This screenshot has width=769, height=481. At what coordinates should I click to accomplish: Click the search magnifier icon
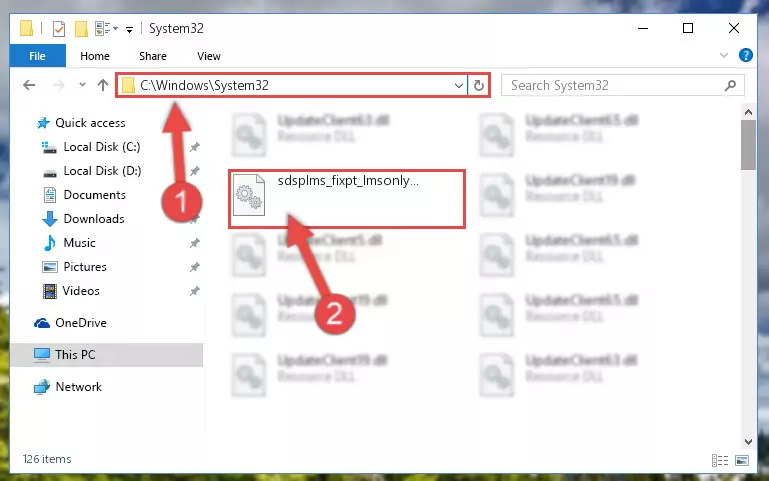click(730, 85)
